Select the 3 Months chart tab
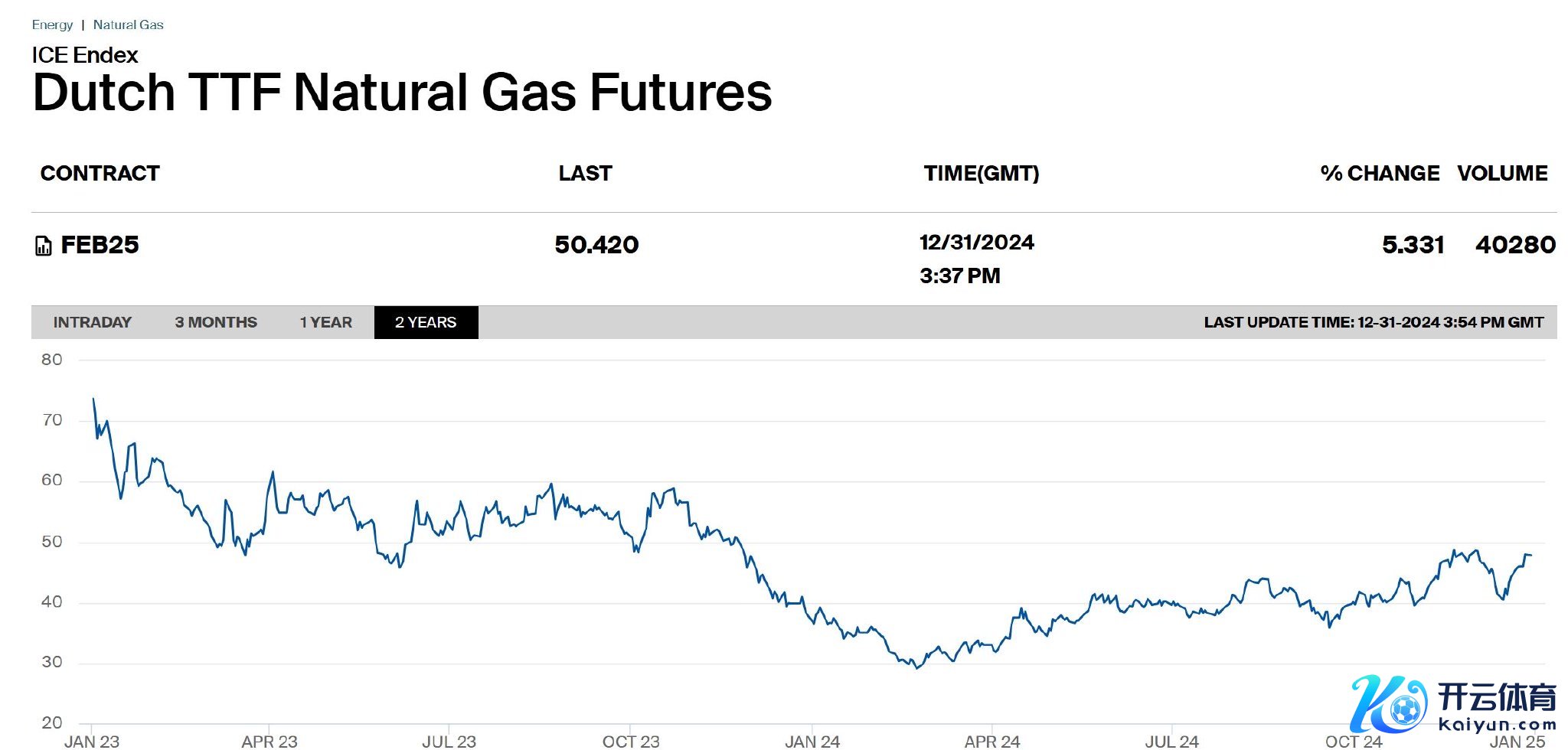Screen dimensions: 1568x750 click(x=216, y=322)
